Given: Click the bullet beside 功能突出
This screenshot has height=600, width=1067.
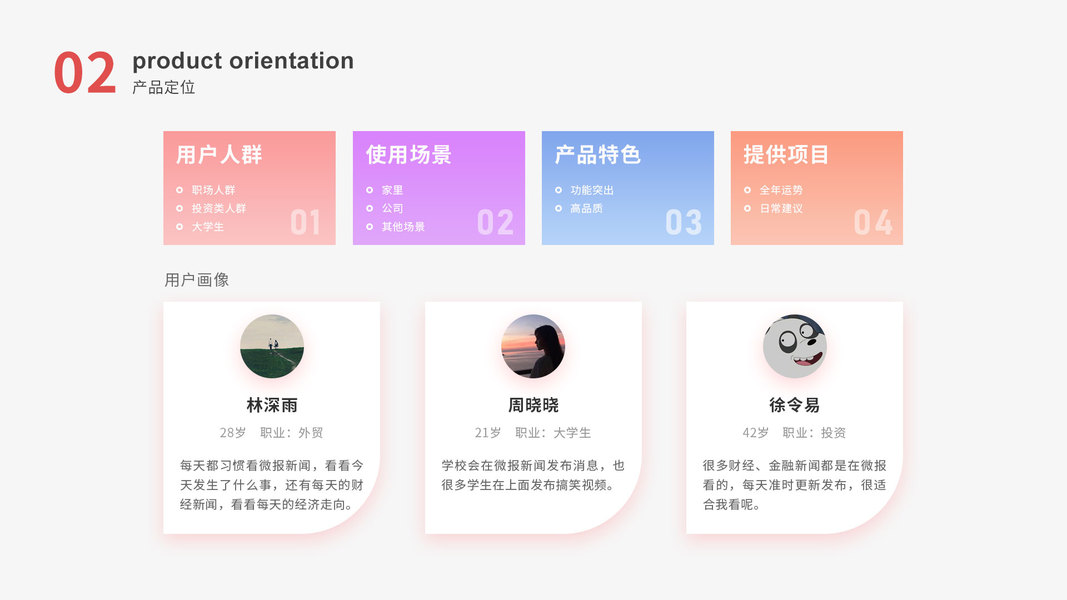Looking at the screenshot, I should point(558,190).
